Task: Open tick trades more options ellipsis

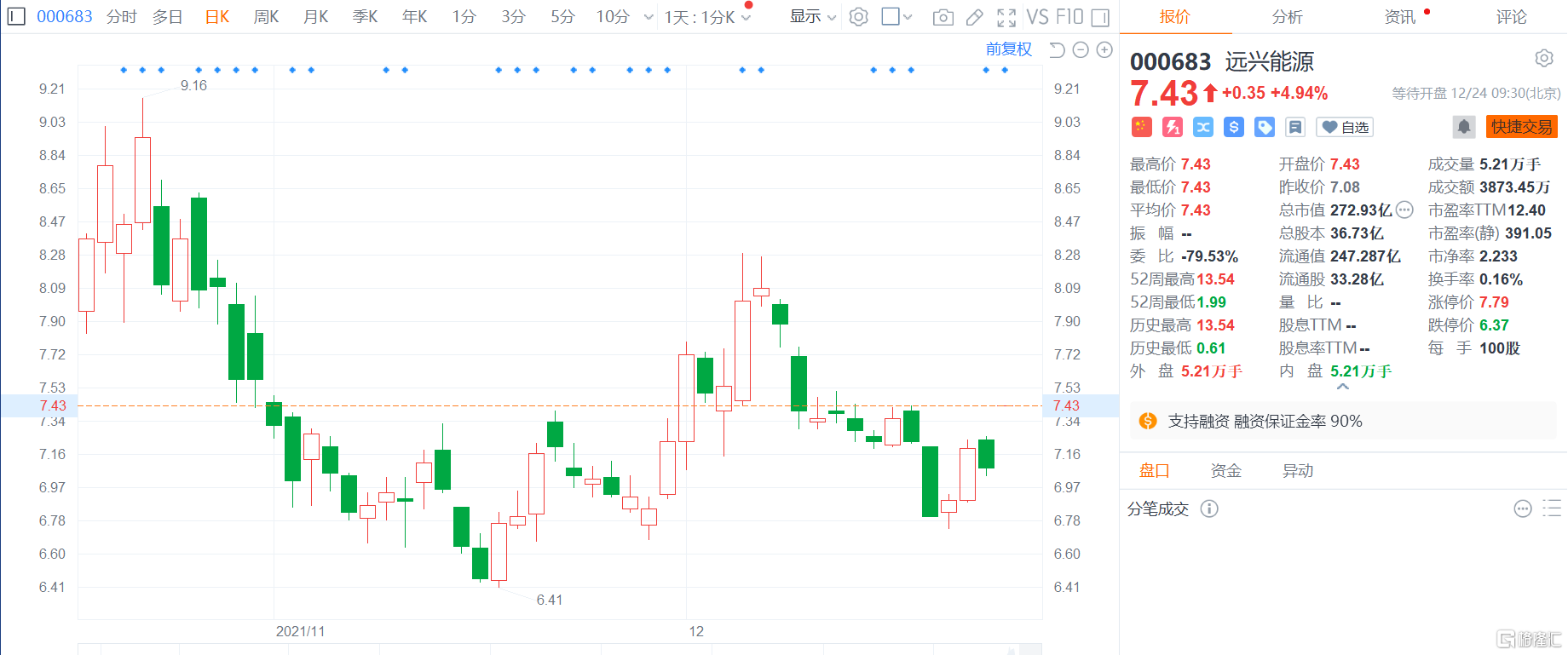Action: click(1523, 508)
